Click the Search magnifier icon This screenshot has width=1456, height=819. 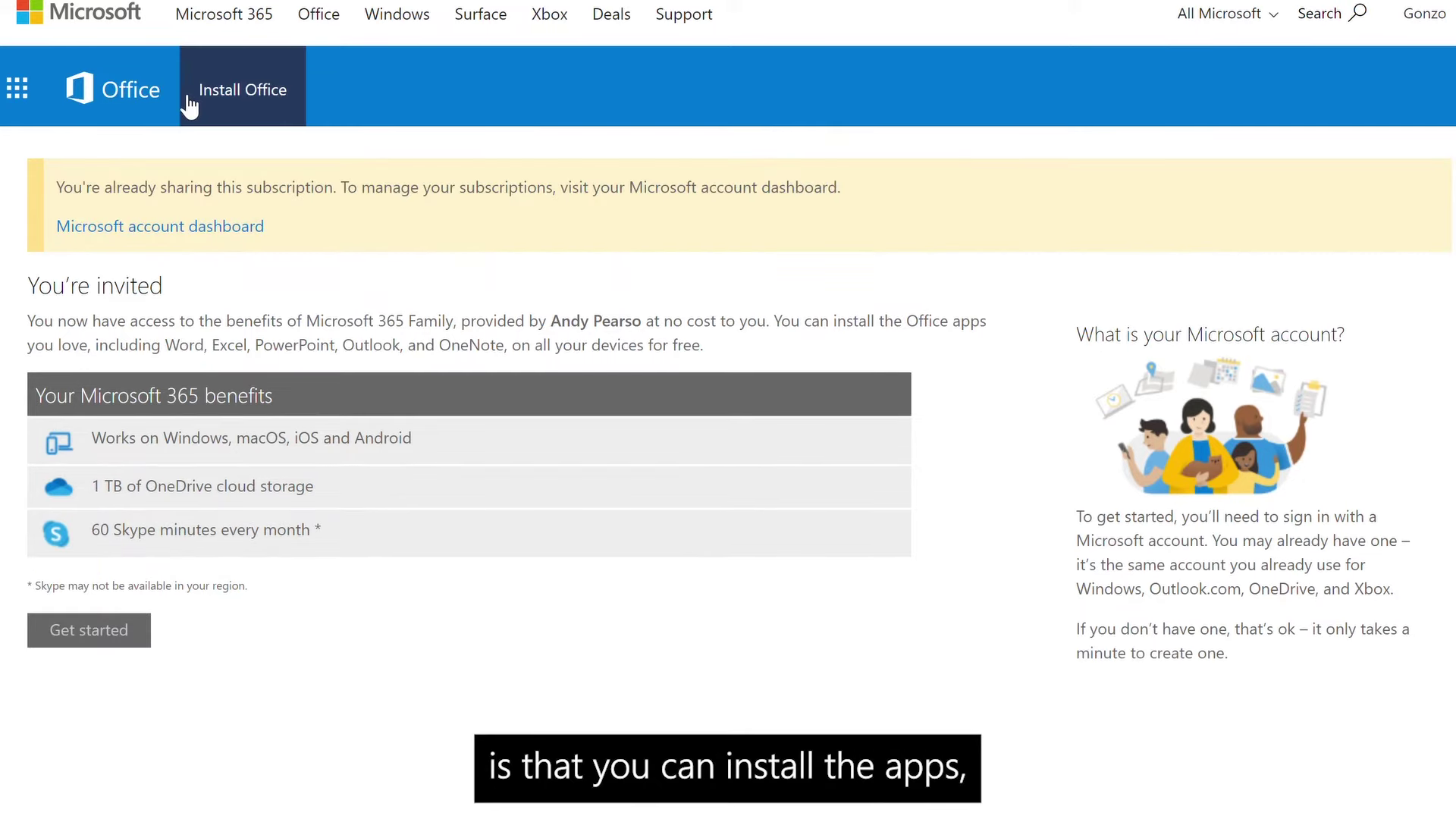click(1357, 13)
